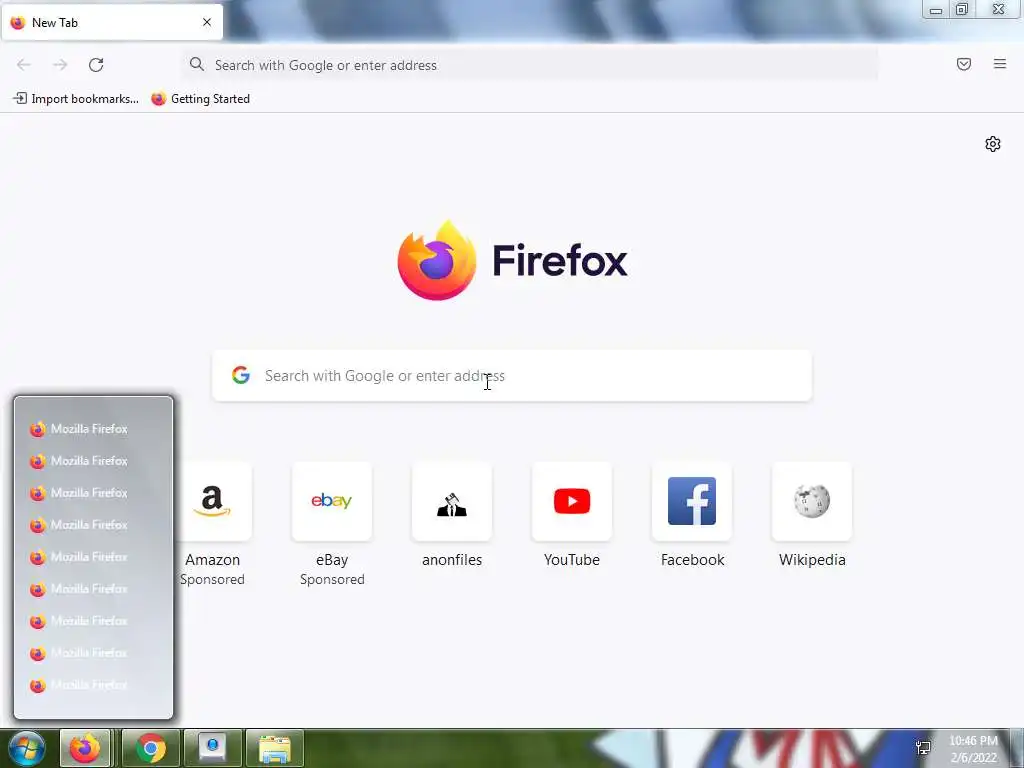Select the New Tab tab
This screenshot has height=768, width=1024.
coord(112,22)
